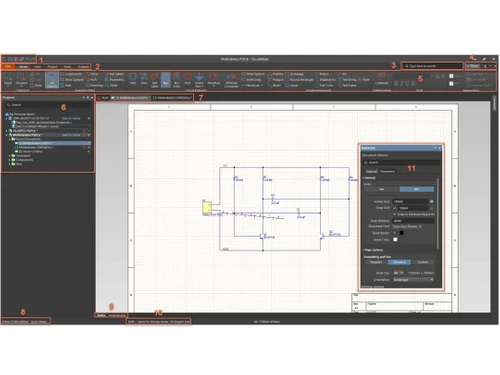The height and width of the screenshot is (375, 500).
Task: Switch to the Tools ribbon tab
Action: 67,66
